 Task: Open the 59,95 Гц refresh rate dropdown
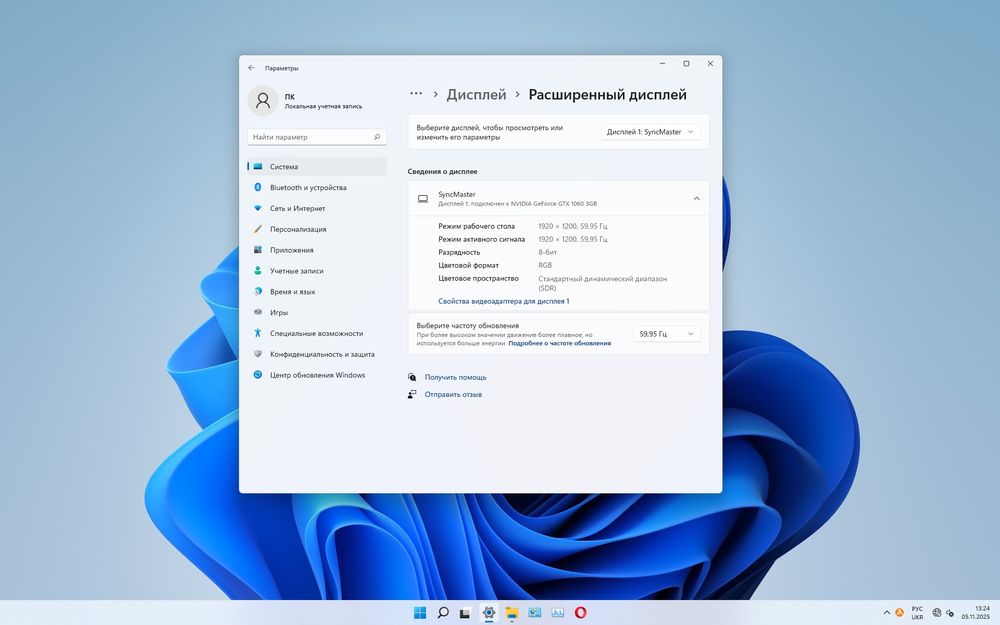(x=666, y=334)
